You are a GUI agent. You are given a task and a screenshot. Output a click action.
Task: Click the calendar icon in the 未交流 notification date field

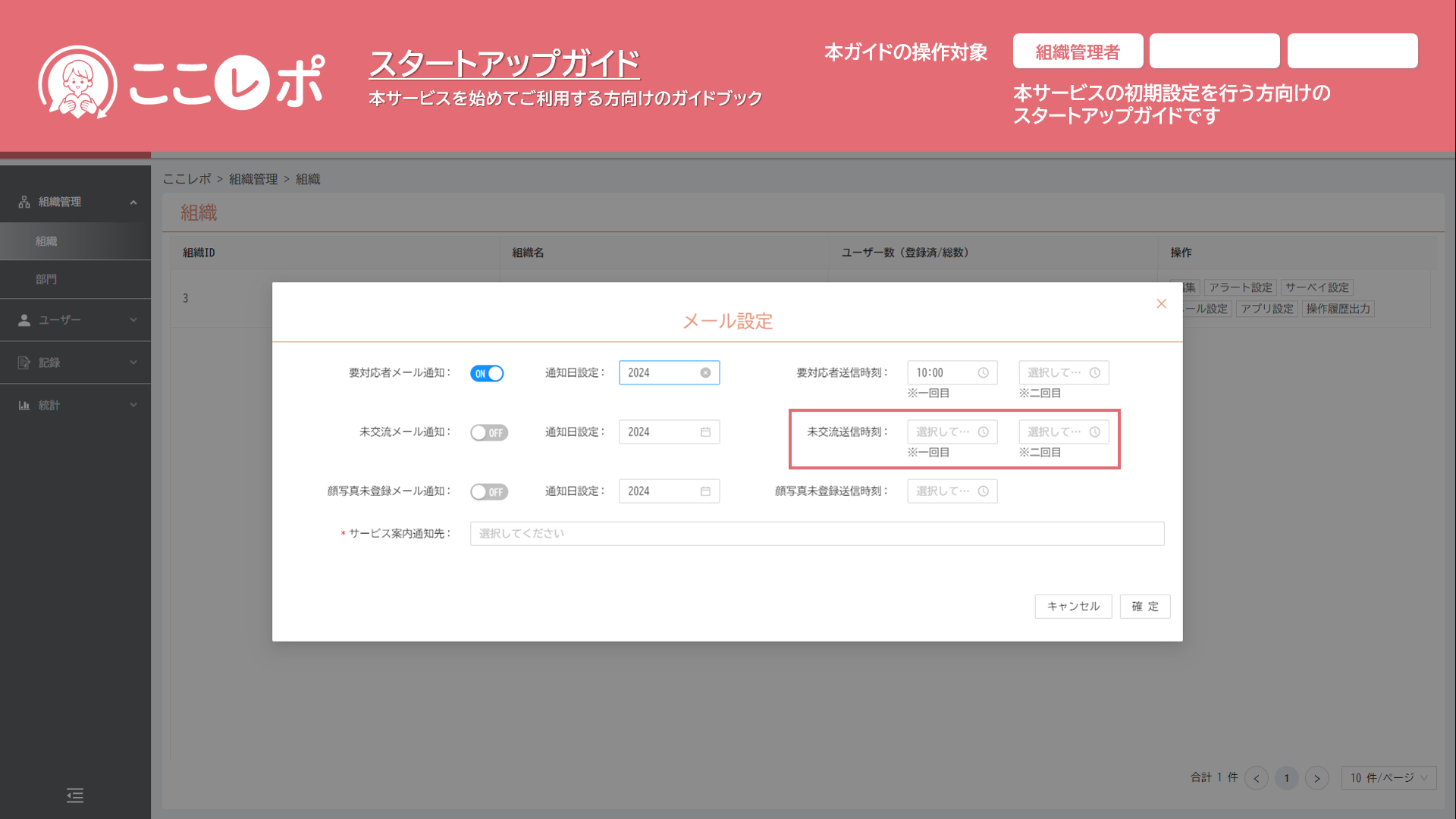point(705,432)
